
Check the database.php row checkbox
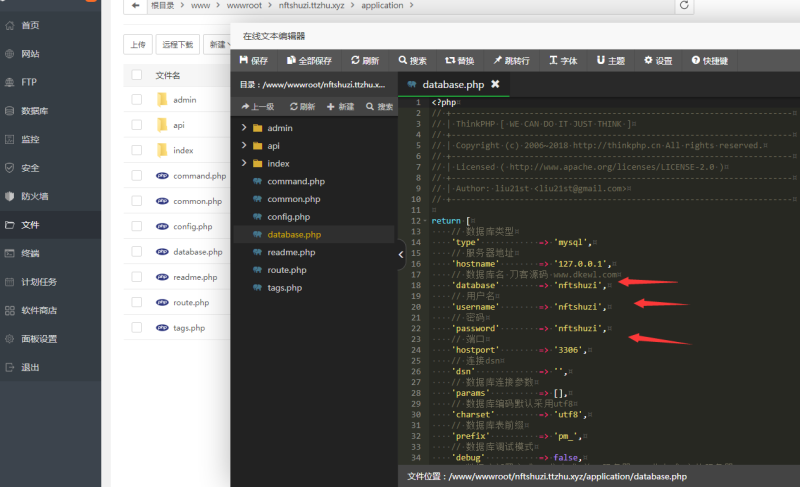[x=137, y=251]
